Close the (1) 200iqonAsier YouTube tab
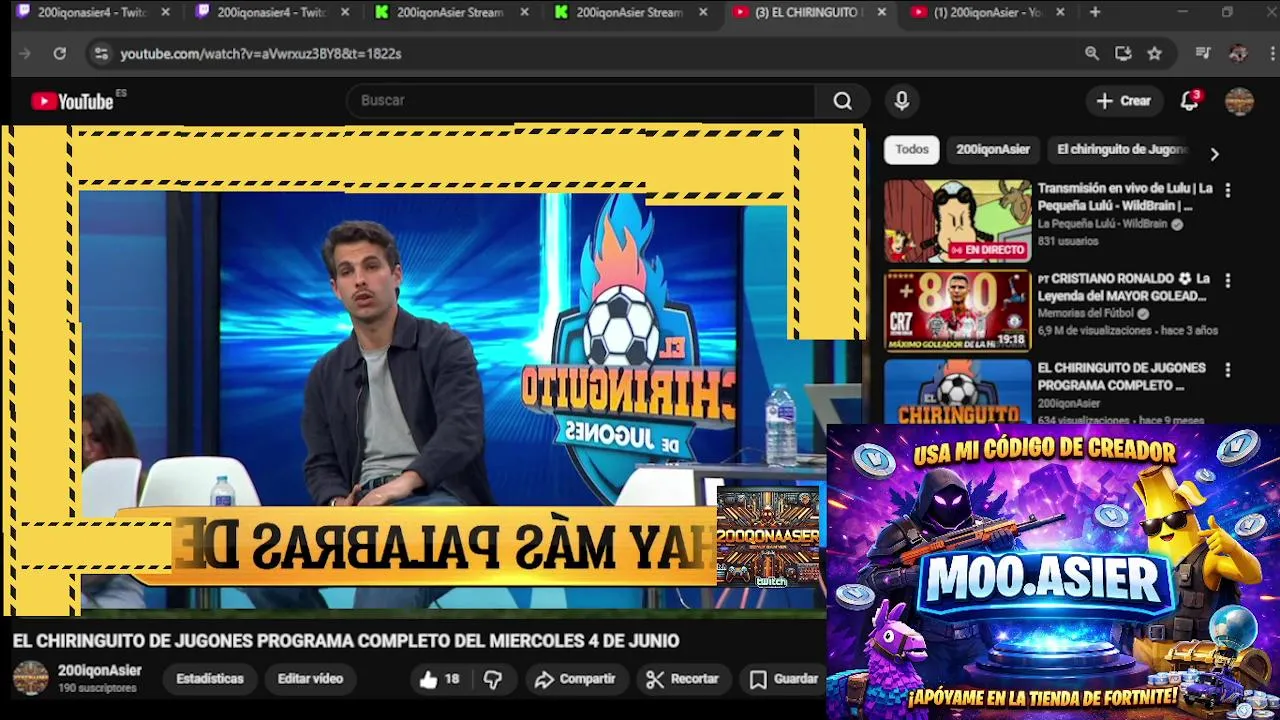Viewport: 1280px width, 720px height. (x=1060, y=12)
